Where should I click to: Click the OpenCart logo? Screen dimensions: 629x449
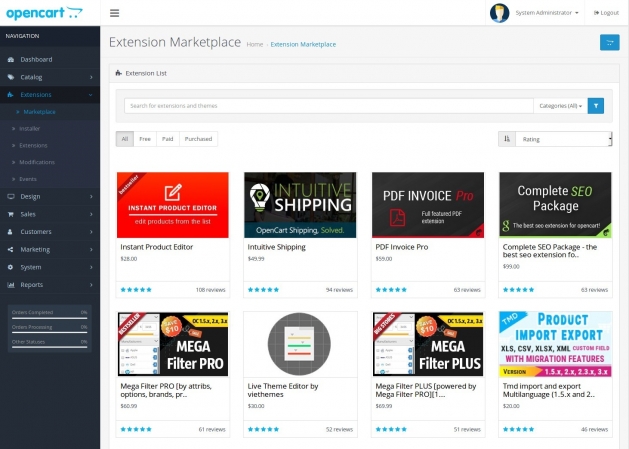pyautogui.click(x=45, y=12)
